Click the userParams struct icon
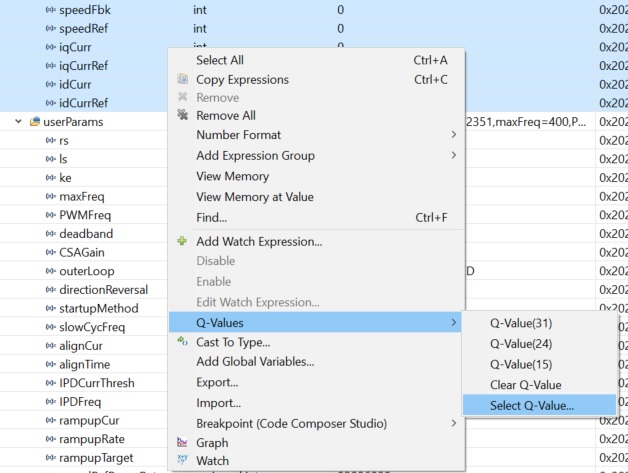628x473 pixels. (35, 122)
